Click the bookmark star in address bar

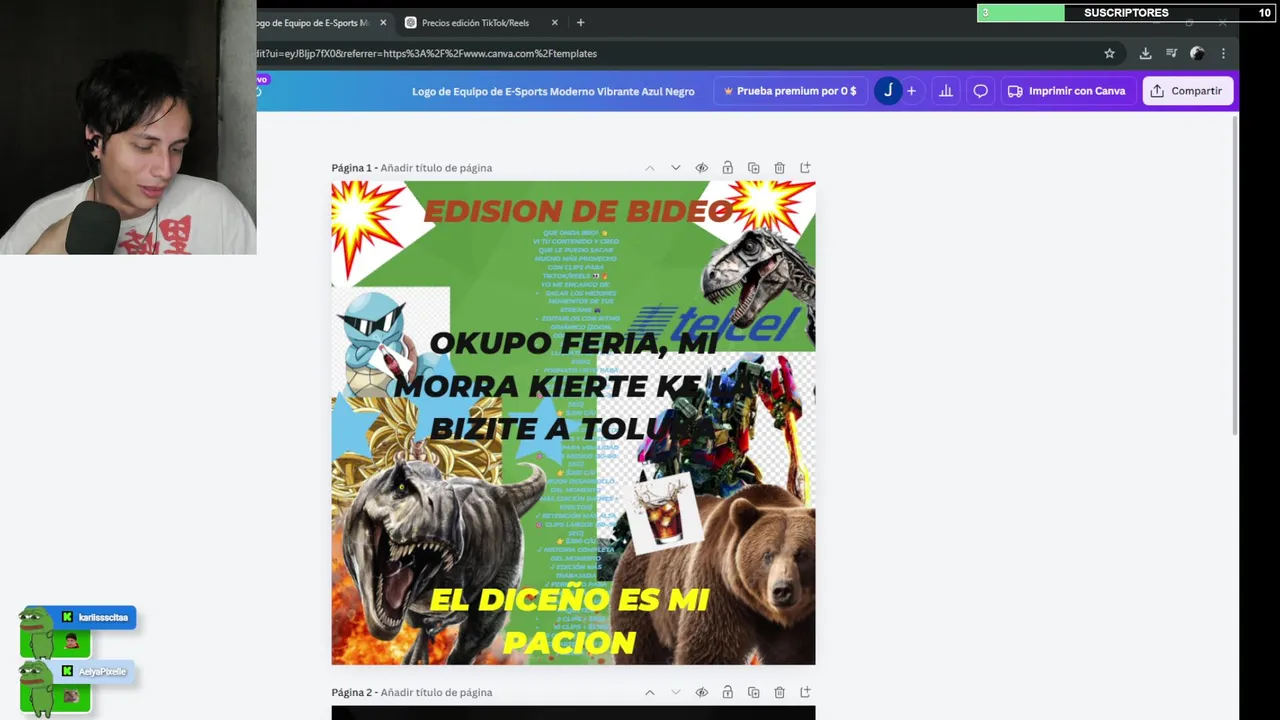click(x=1109, y=53)
